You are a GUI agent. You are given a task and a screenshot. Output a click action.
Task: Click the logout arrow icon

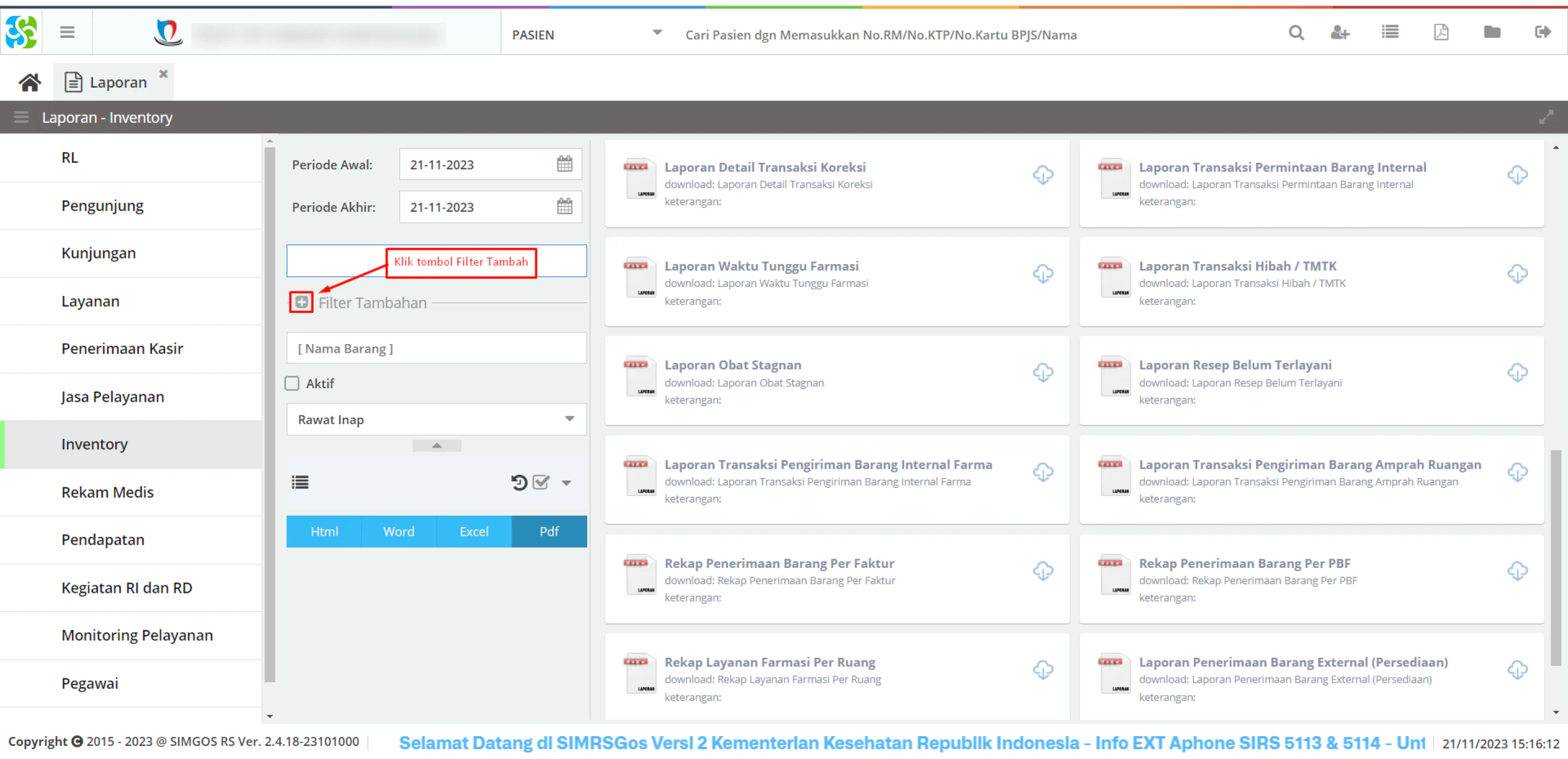tap(1542, 32)
